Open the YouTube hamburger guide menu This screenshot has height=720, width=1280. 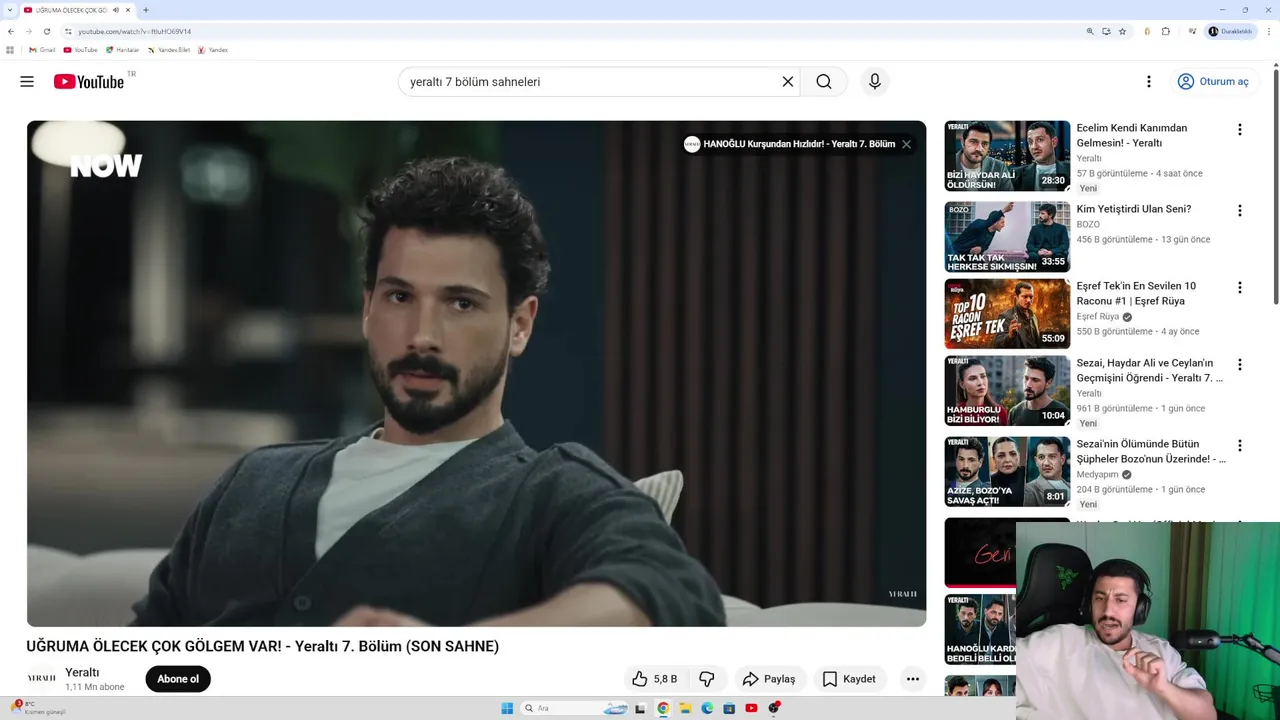tap(27, 82)
